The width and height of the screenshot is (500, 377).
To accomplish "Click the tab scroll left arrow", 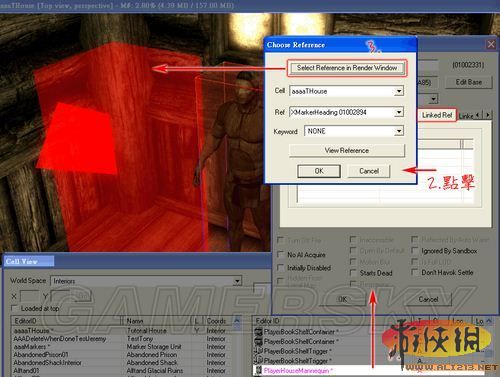I will click(478, 115).
